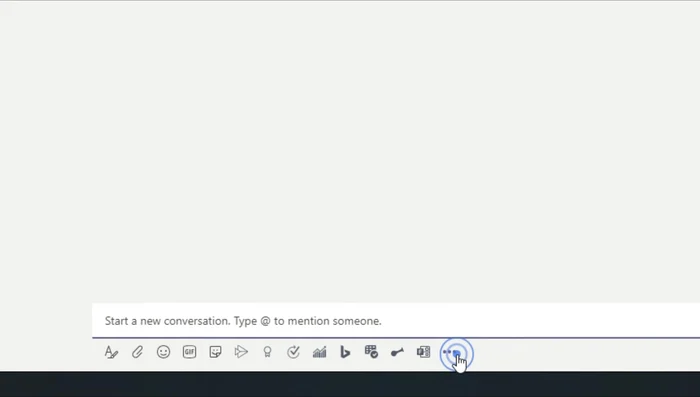
Task: Open the Approvals checkmark icon
Action: 293,352
